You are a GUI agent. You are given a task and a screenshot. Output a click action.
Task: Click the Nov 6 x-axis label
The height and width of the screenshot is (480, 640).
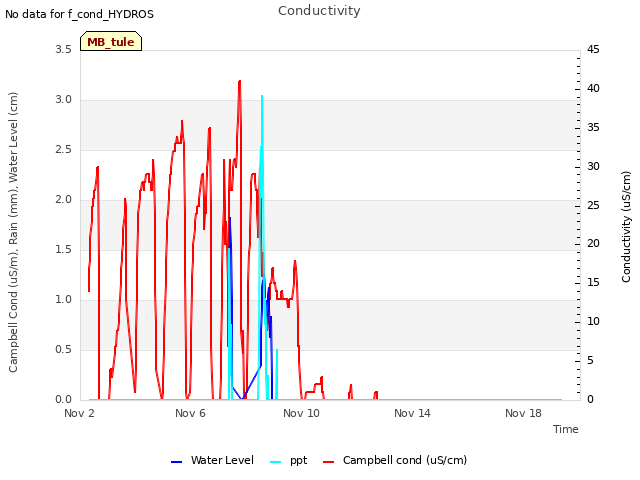[x=190, y=413]
